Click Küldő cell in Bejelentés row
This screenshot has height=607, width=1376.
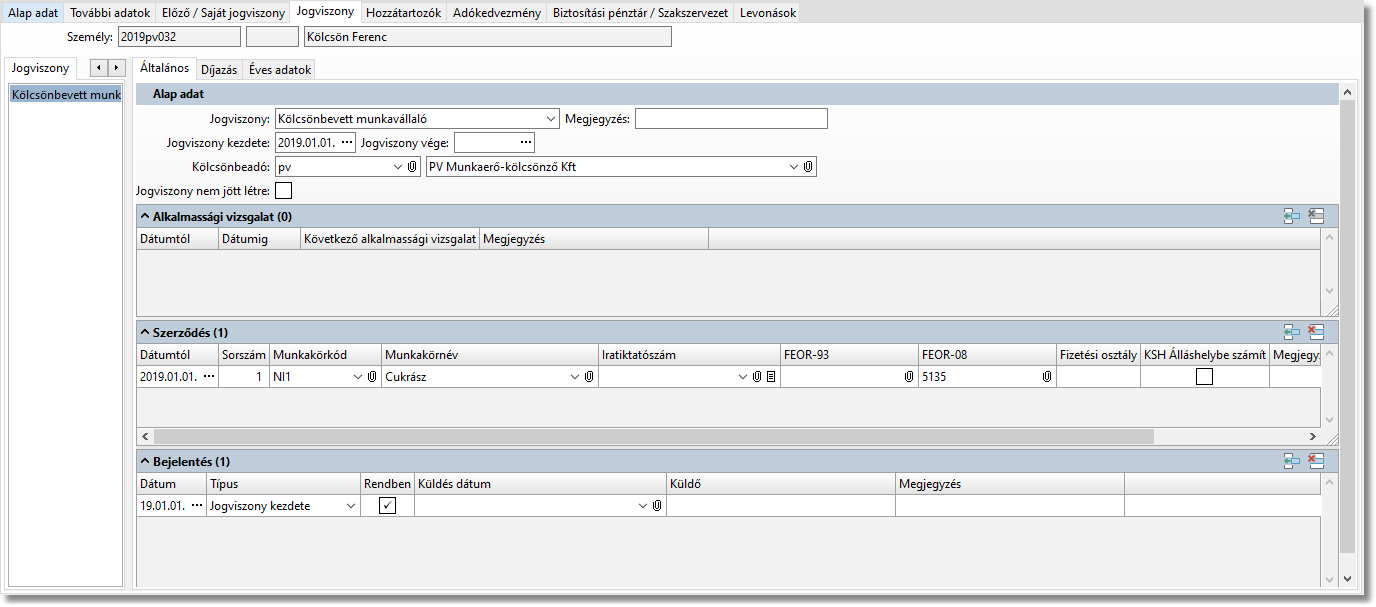coord(781,506)
